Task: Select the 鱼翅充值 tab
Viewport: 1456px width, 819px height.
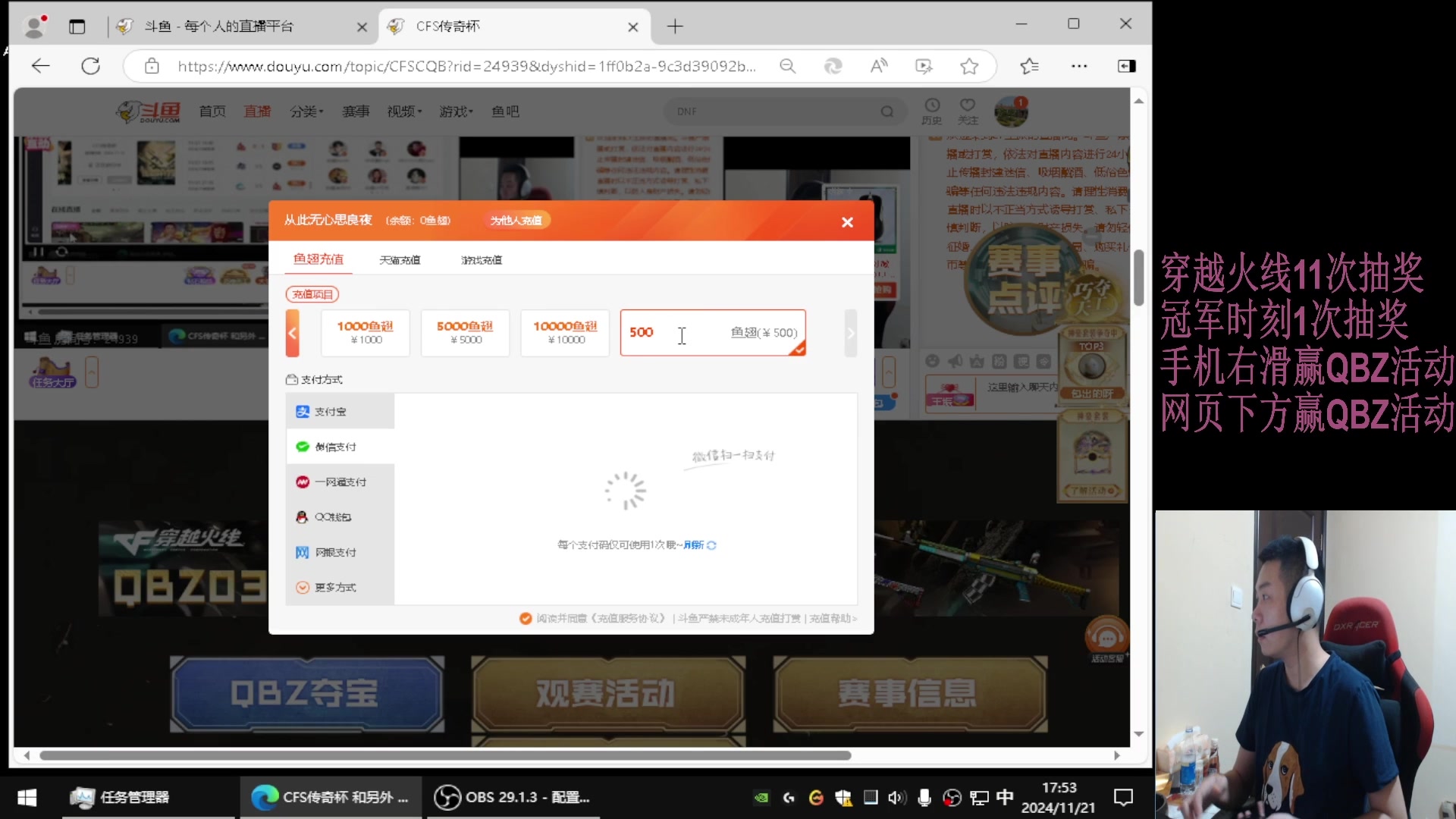Action: tap(318, 259)
